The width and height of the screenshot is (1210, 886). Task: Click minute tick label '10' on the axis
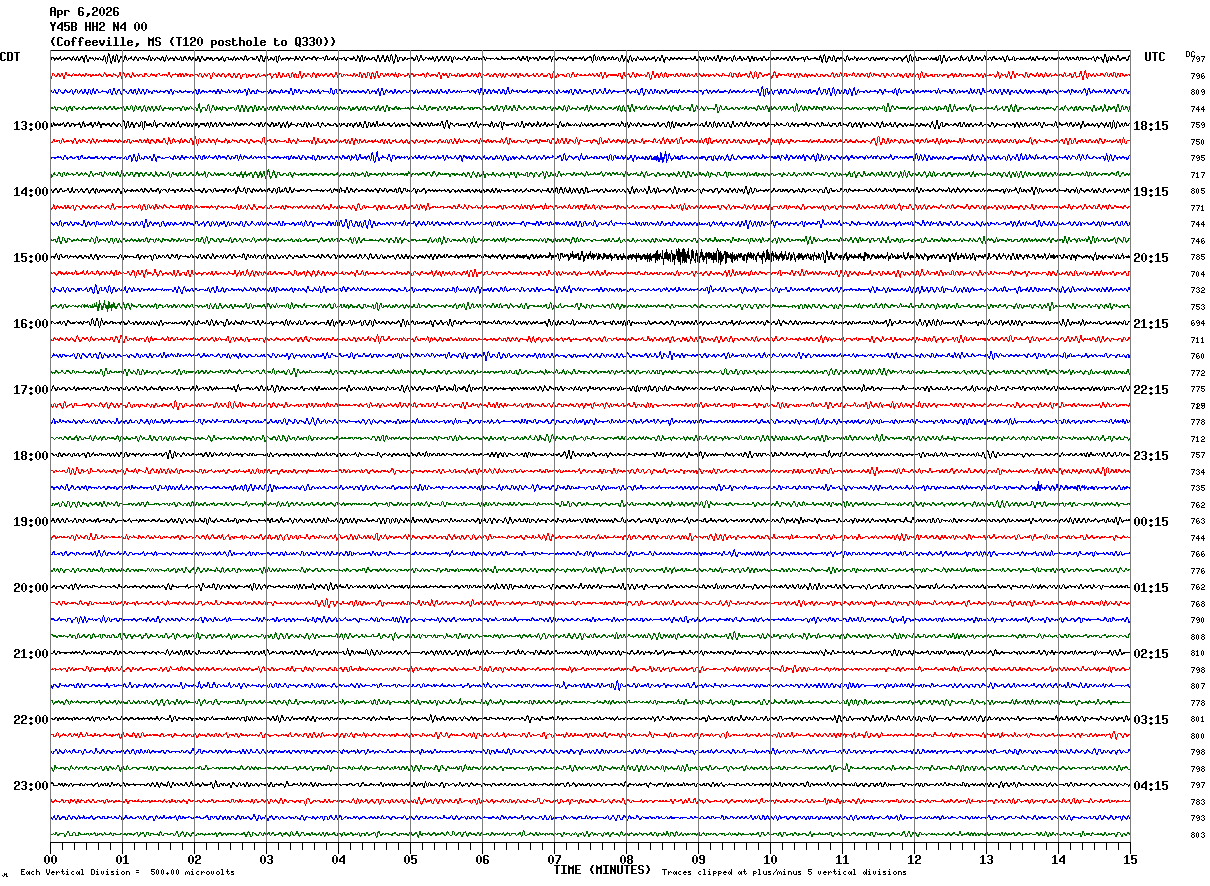(770, 860)
